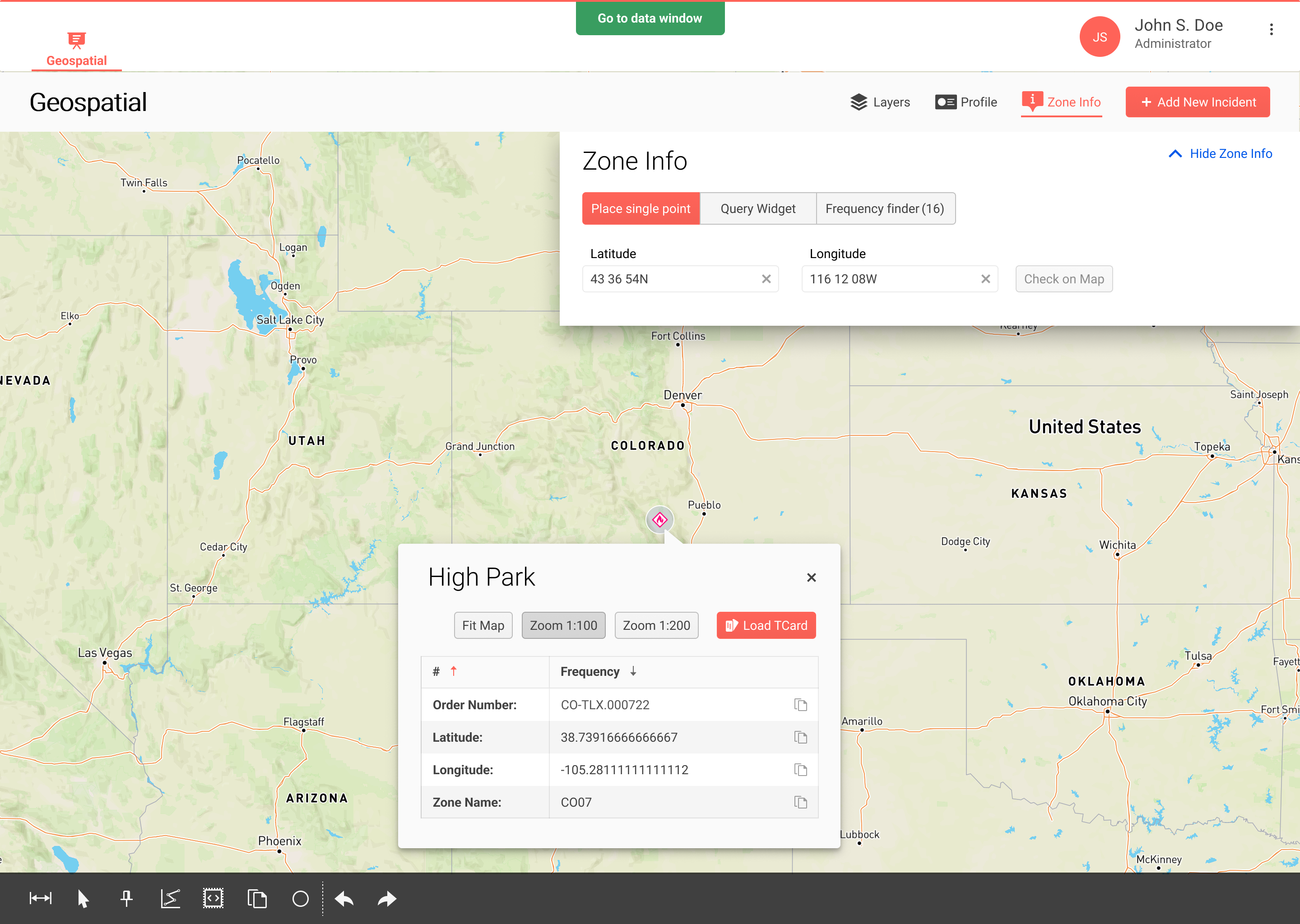The image size is (1300, 924).
Task: Click the undo arrow in bottom toolbar
Action: point(344,898)
